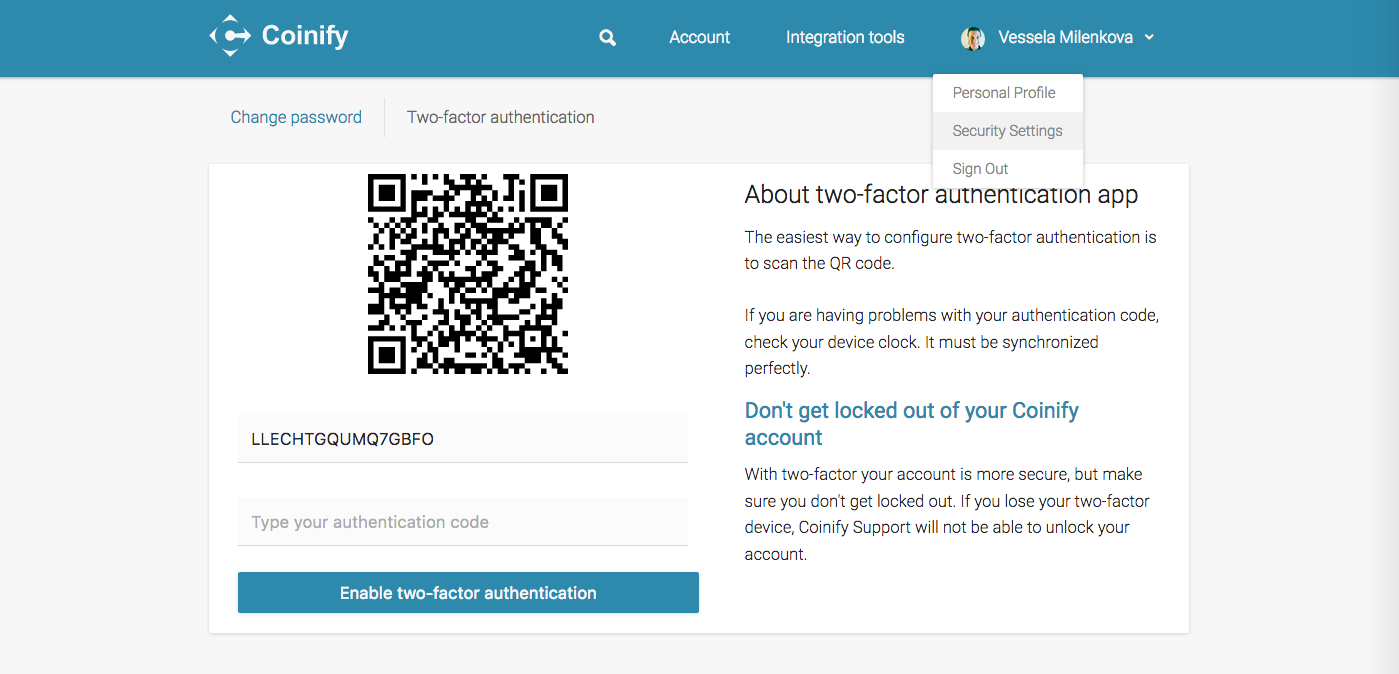Viewport: 1399px width, 674px height.
Task: Focus the authentication code input field
Action: 463,522
